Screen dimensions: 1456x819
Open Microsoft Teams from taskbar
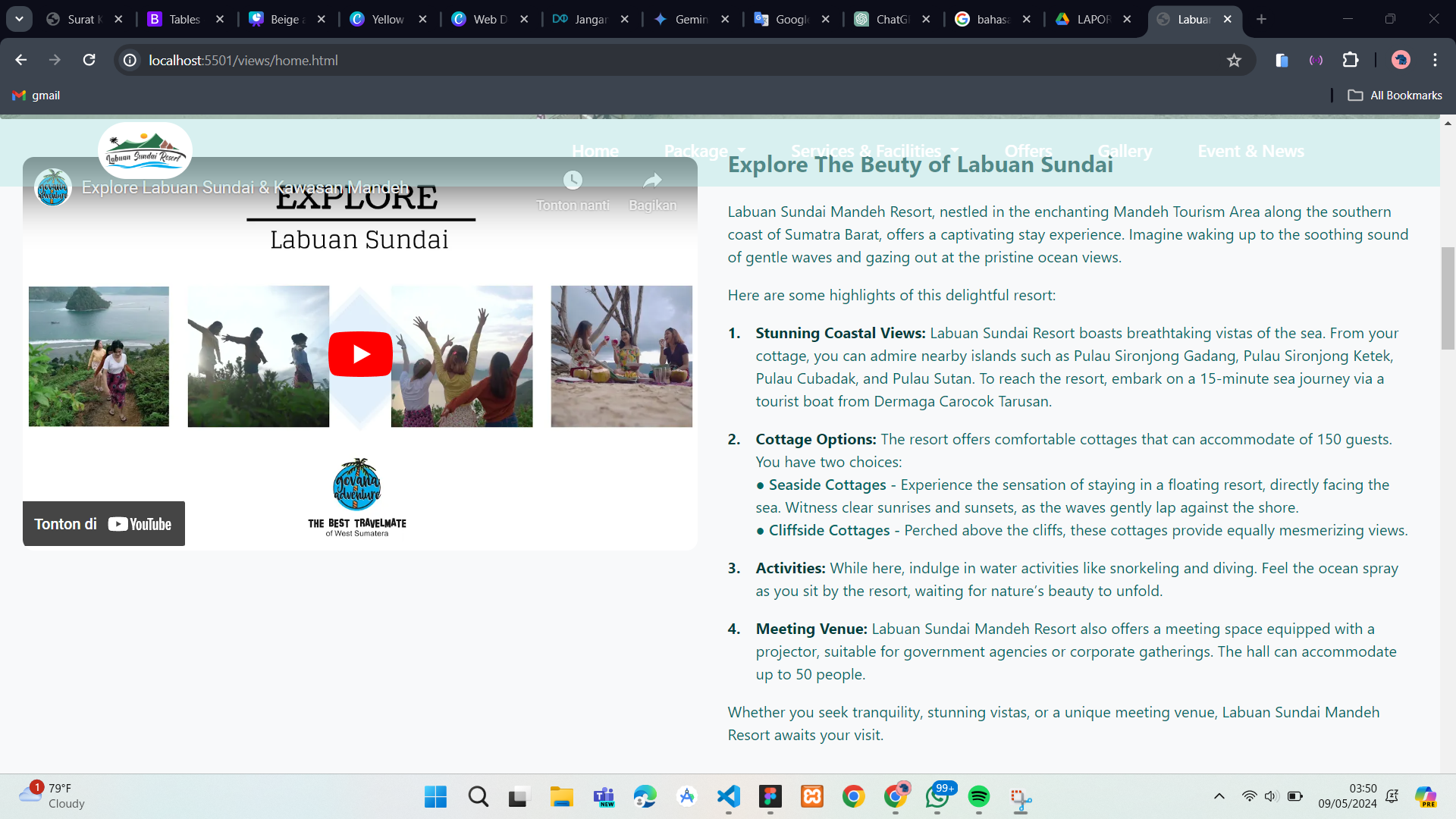tap(604, 797)
